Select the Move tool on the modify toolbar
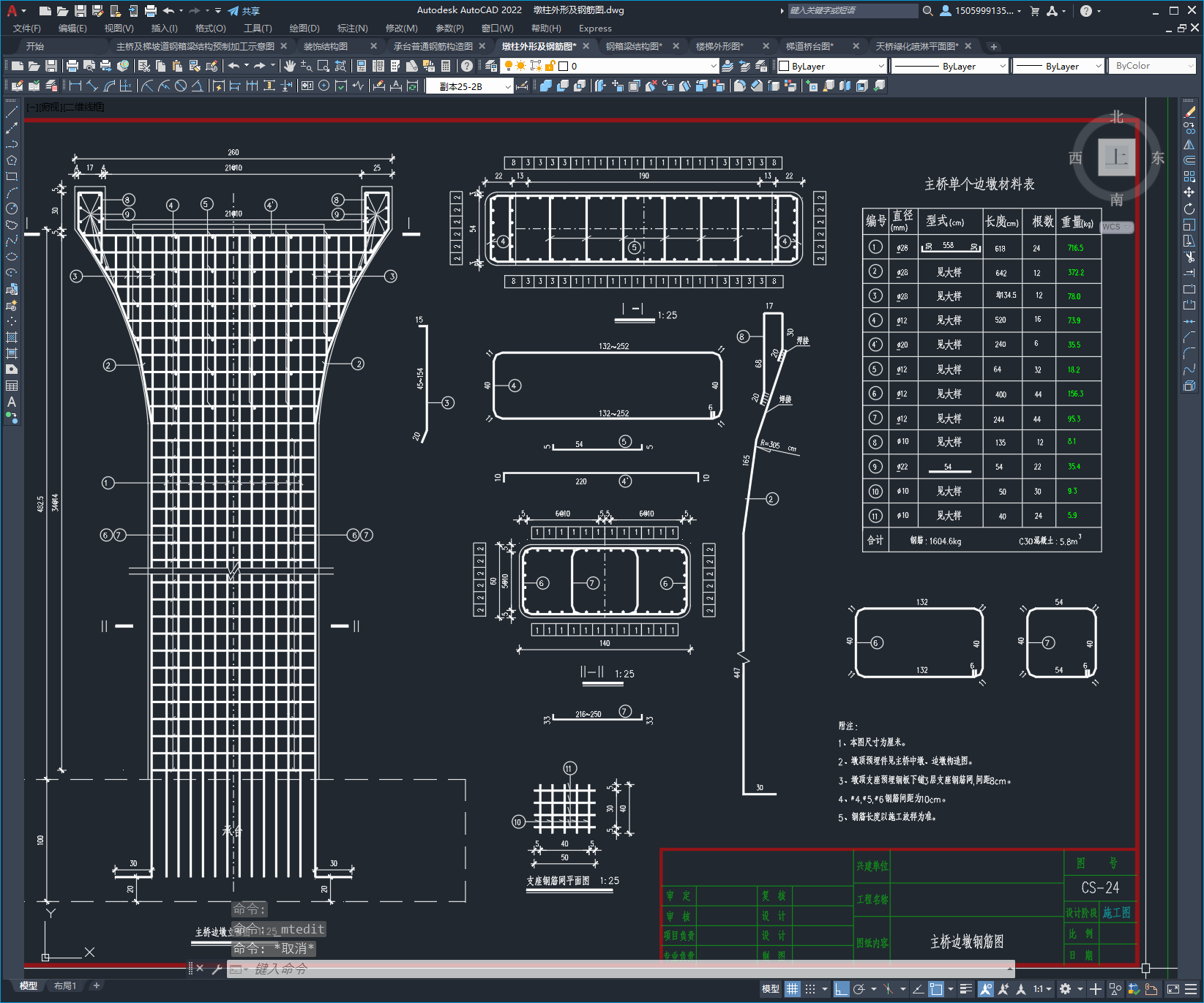The width and height of the screenshot is (1204, 1003). 1189,192
